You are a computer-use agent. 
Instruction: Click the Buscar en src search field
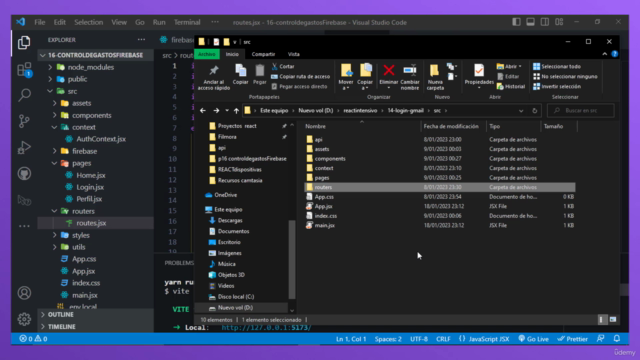coord(580,111)
